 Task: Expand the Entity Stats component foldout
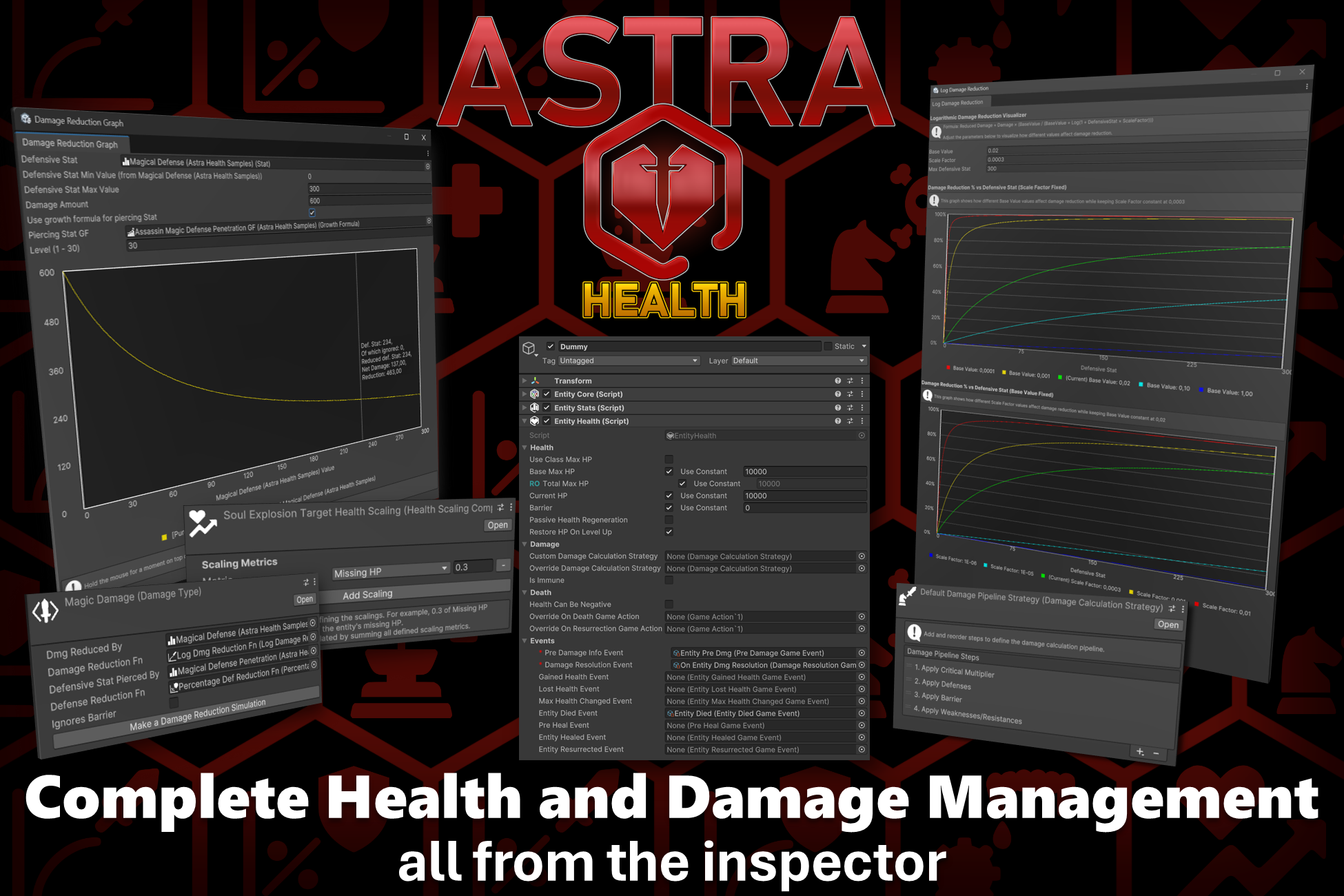pos(525,407)
